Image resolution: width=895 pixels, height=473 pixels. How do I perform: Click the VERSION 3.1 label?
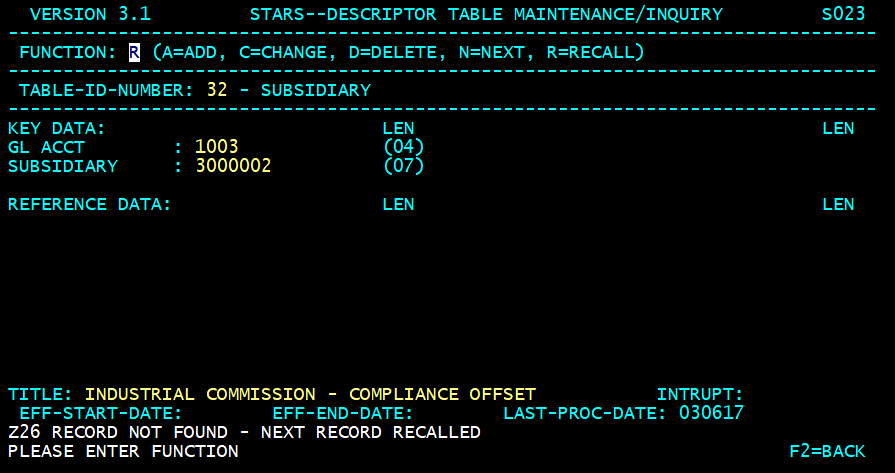click(90, 14)
